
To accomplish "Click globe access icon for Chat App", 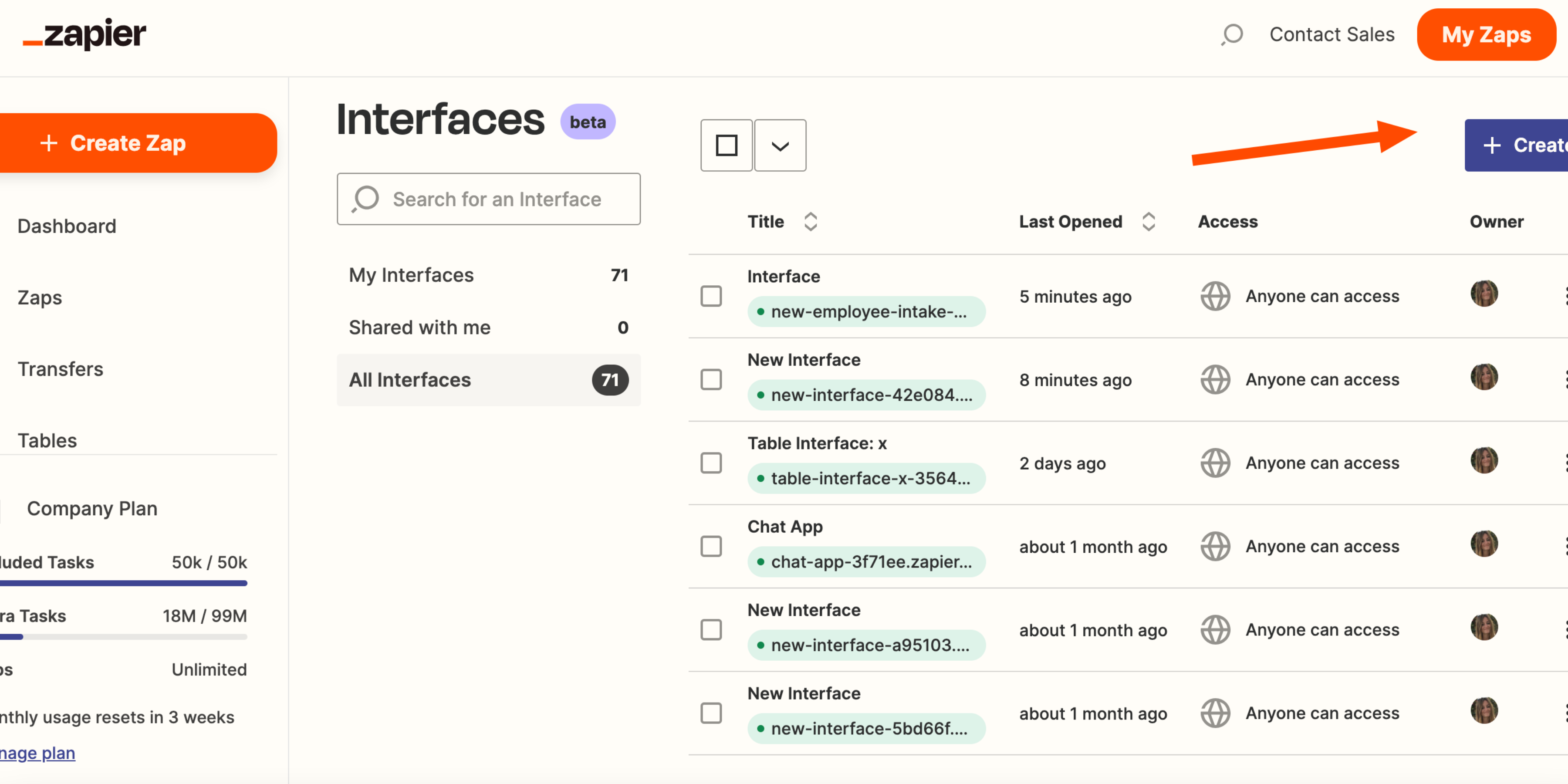I will click(x=1215, y=546).
